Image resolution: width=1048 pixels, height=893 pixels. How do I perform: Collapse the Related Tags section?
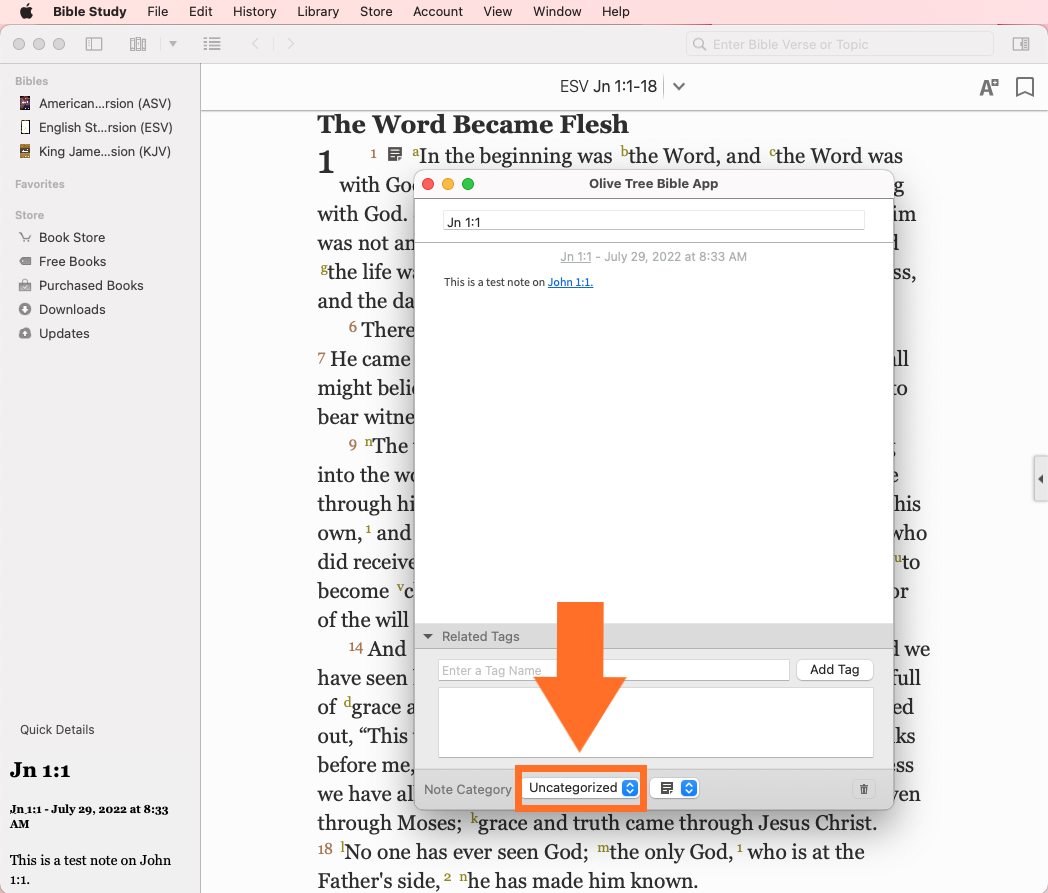coord(428,636)
